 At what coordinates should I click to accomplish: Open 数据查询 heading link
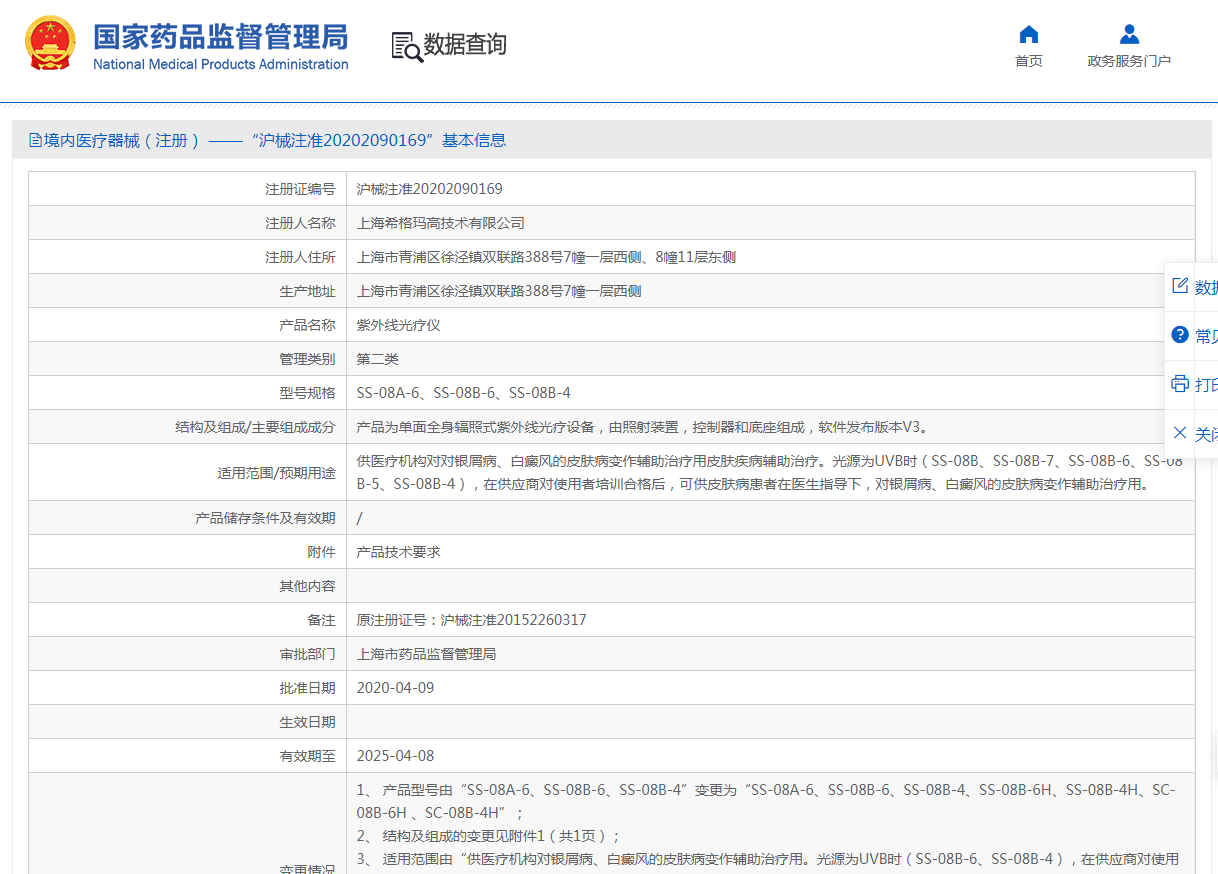click(465, 45)
